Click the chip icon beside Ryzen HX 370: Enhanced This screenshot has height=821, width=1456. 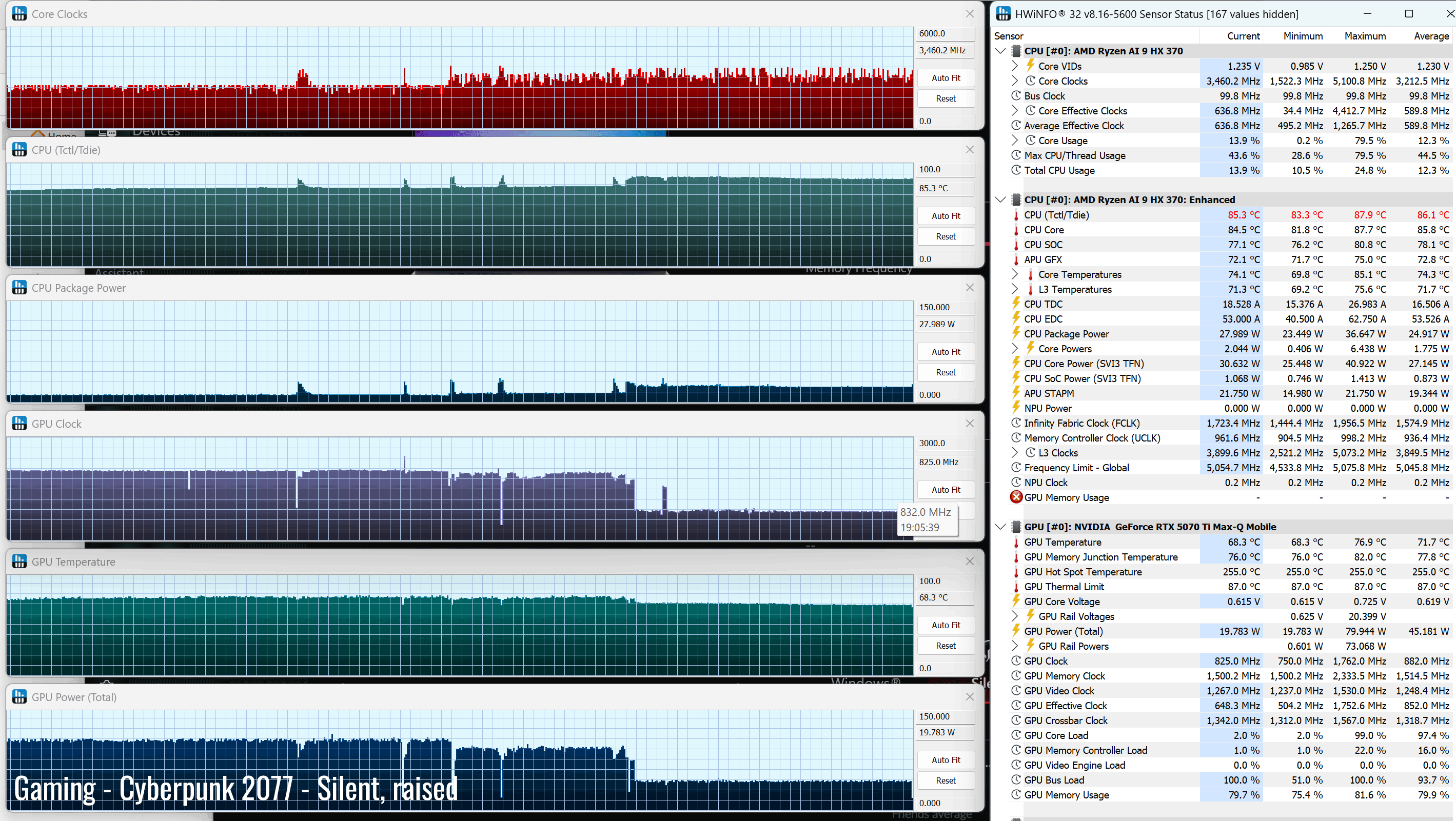click(x=1016, y=199)
